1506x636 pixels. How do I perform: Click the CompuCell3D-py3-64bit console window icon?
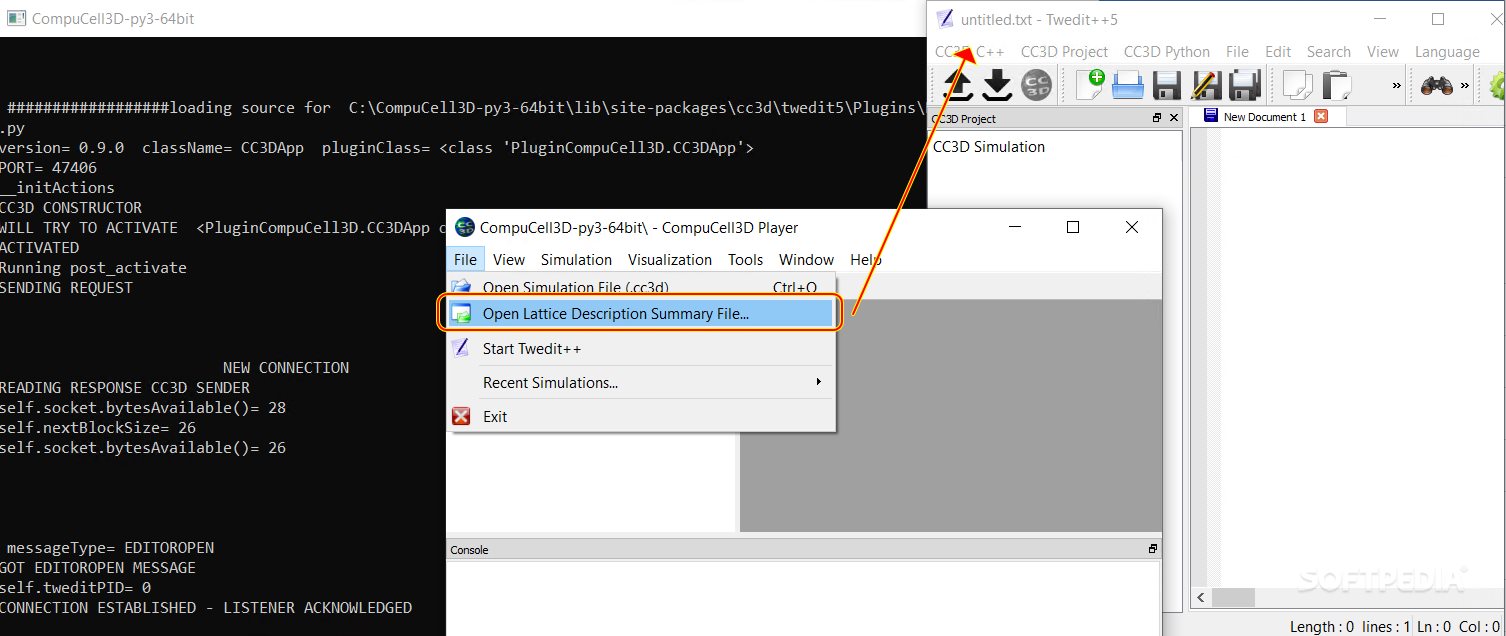[x=16, y=18]
